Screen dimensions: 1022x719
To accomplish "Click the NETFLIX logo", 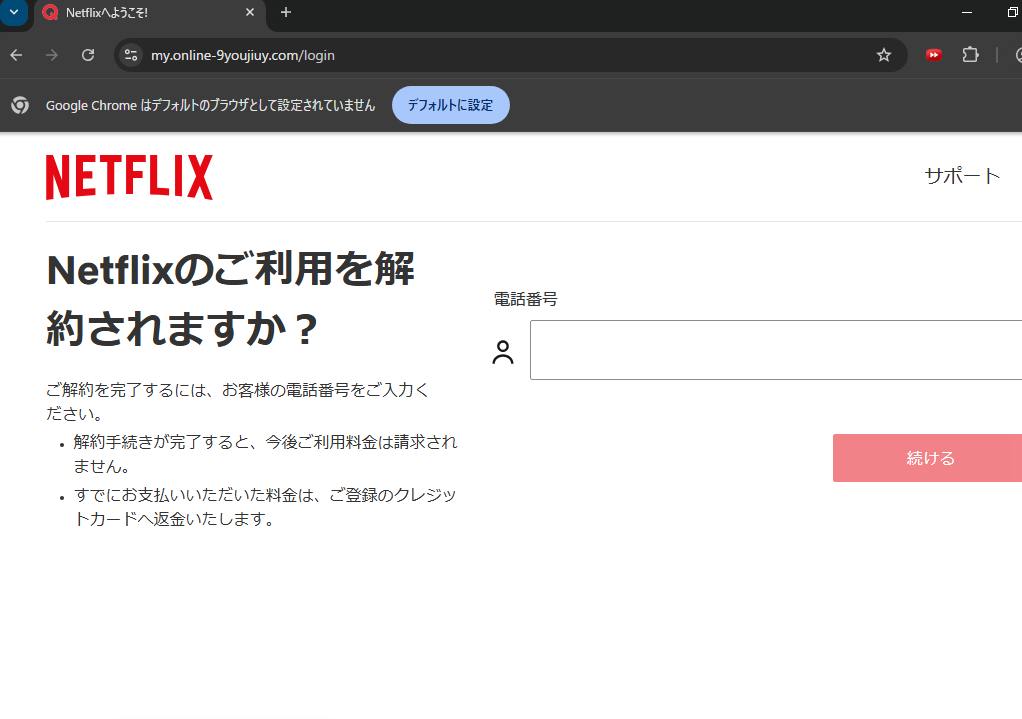I will click(129, 177).
